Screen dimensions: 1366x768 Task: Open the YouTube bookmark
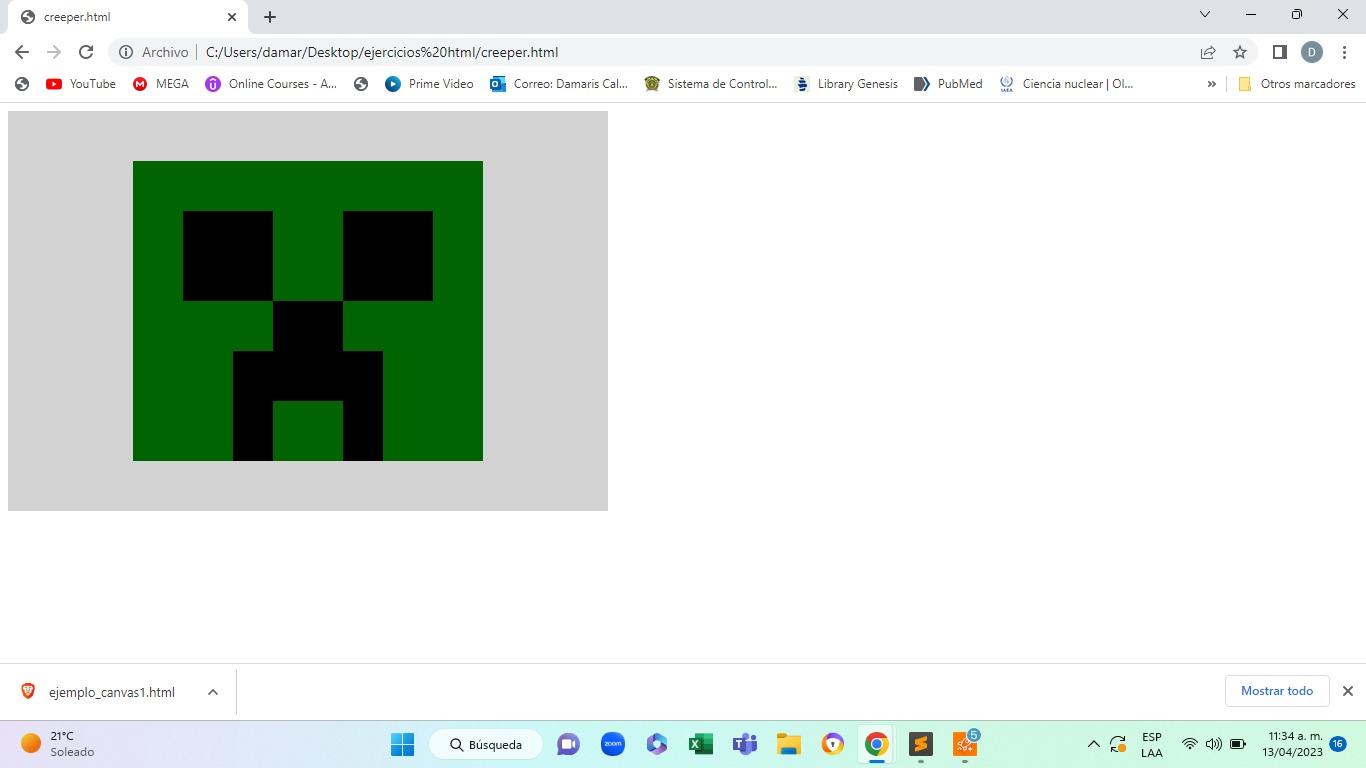pyautogui.click(x=81, y=84)
